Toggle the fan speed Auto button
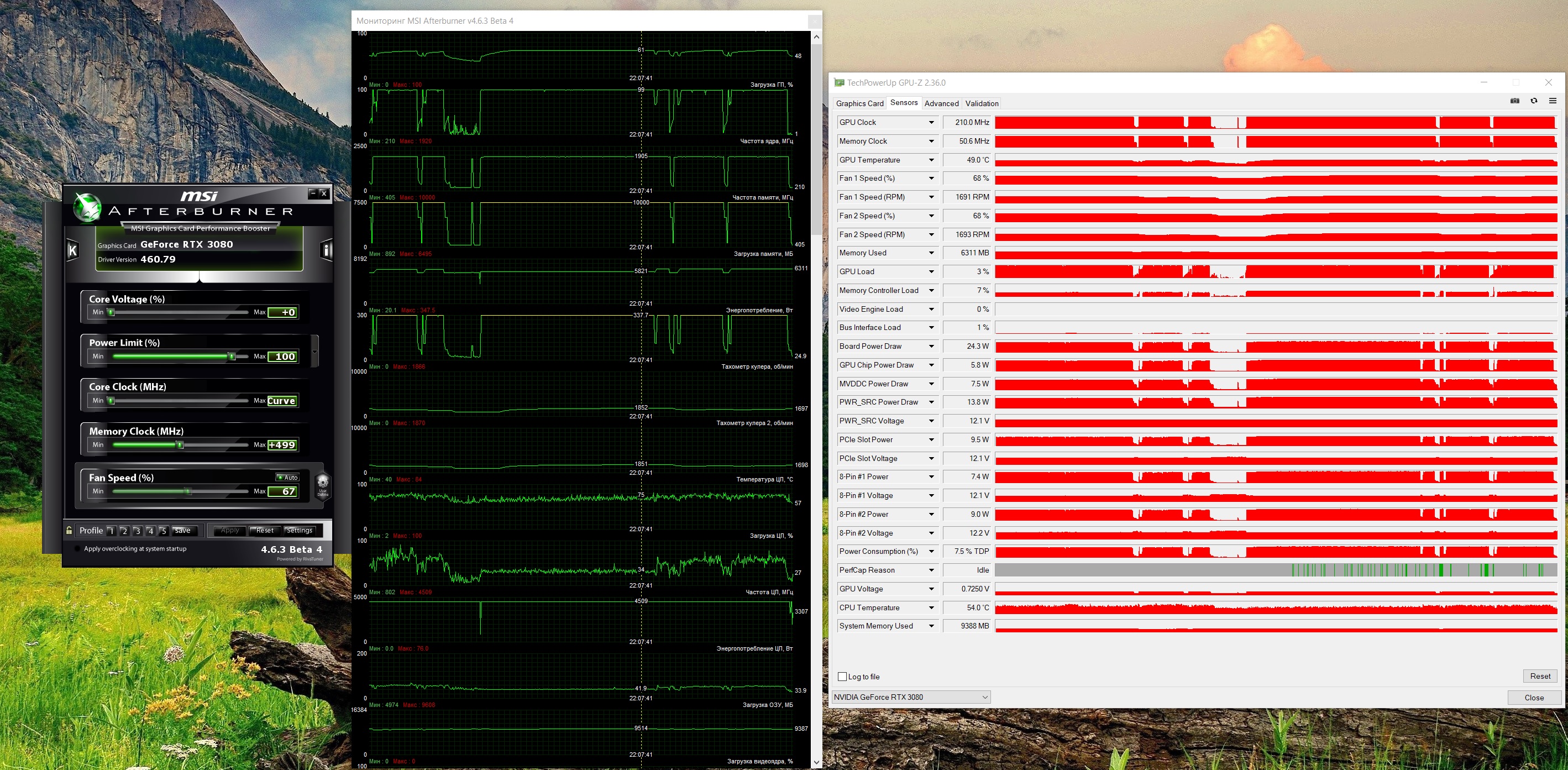The height and width of the screenshot is (770, 1568). [x=288, y=477]
